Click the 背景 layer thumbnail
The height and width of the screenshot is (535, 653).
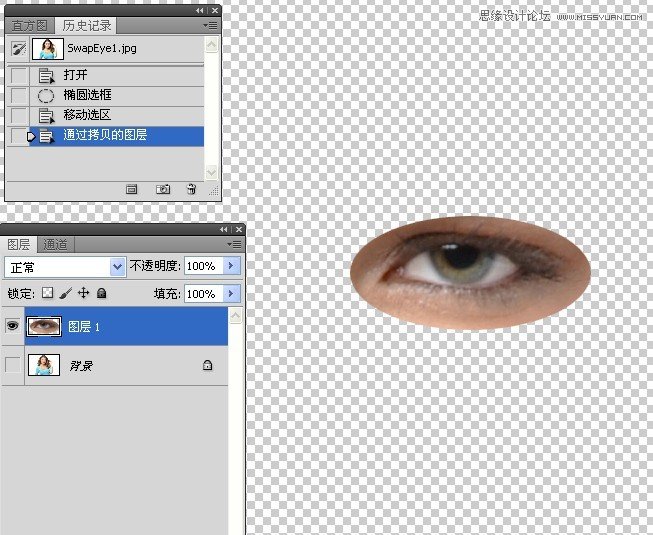click(44, 365)
